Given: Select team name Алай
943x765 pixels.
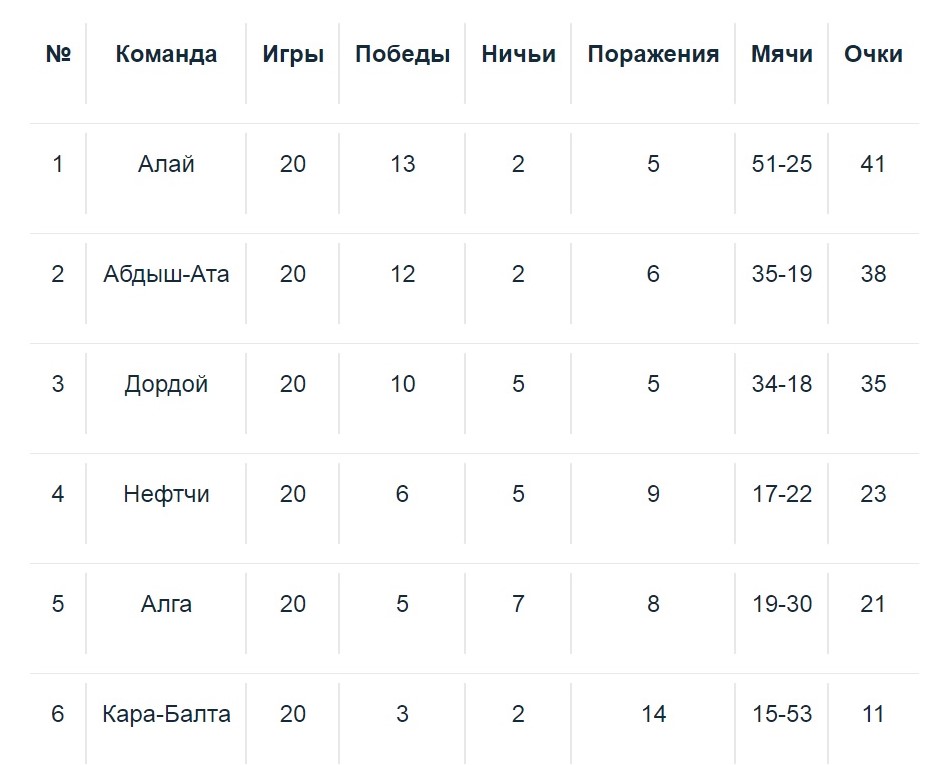Looking at the screenshot, I should click(x=166, y=164).
